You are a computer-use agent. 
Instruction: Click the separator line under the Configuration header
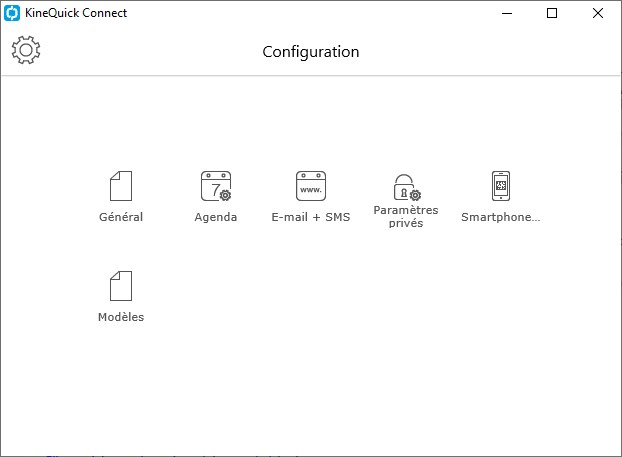point(311,75)
